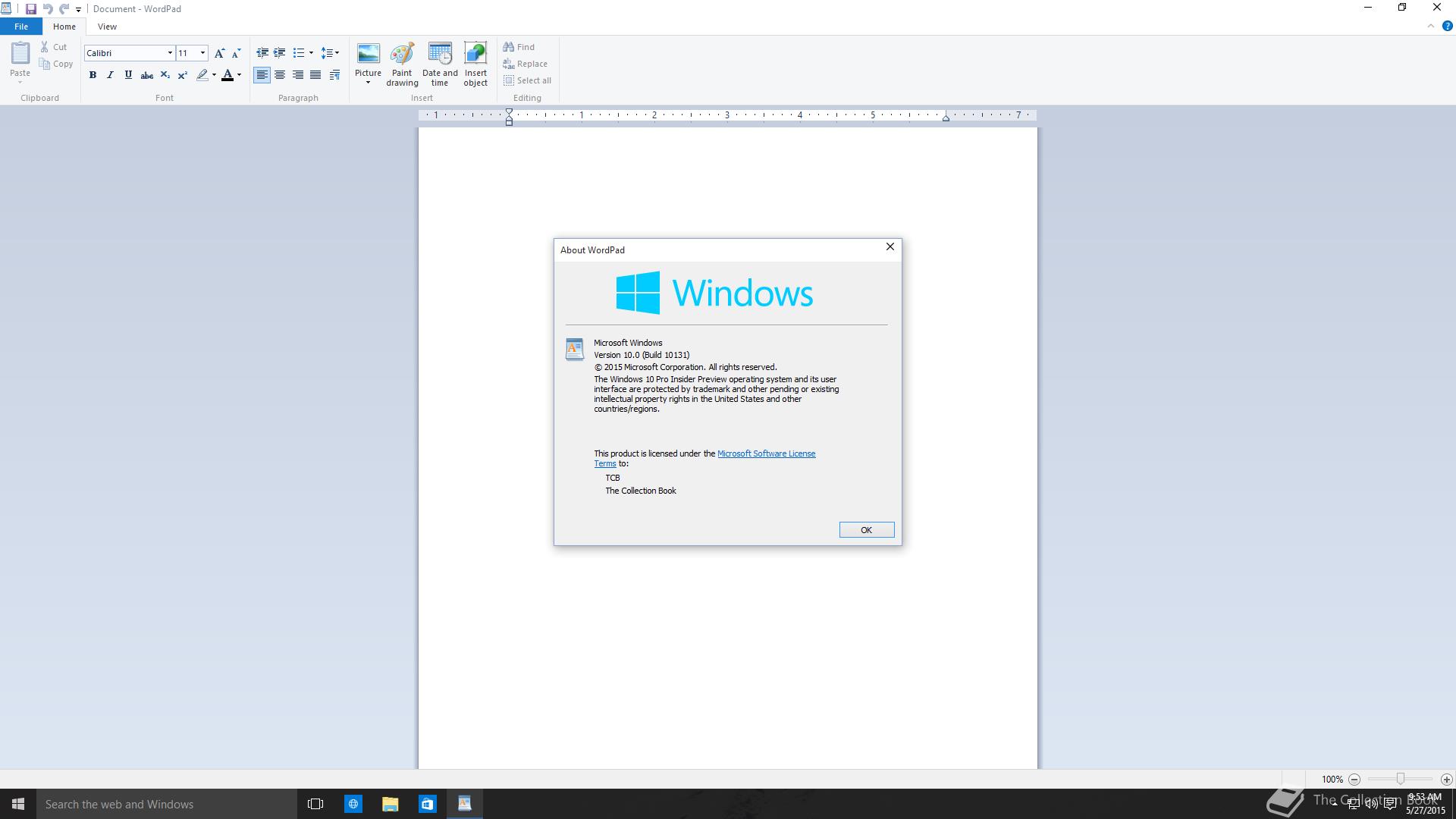The width and height of the screenshot is (1456, 819).
Task: Close the About WordPad dialog
Action: coord(890,247)
